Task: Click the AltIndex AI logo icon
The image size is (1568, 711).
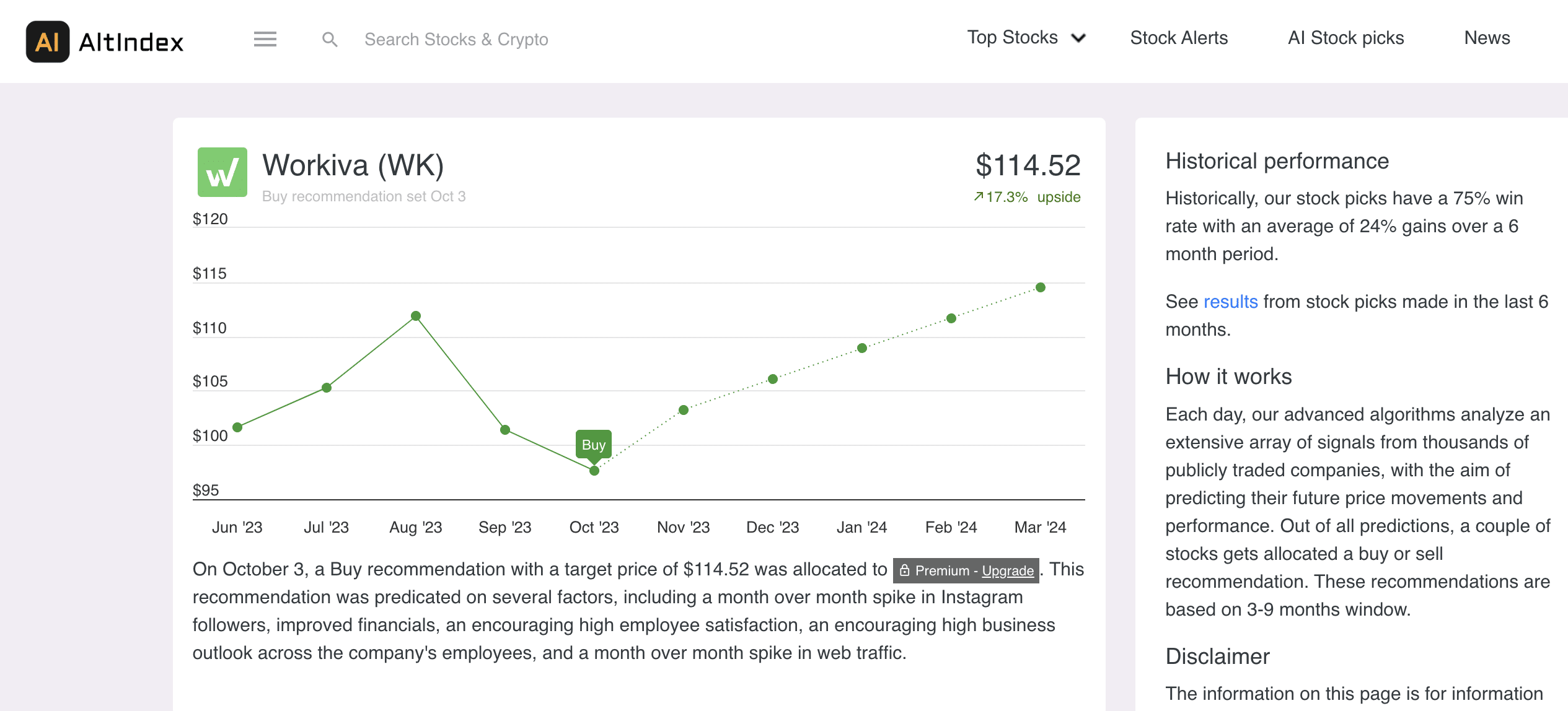Action: pos(48,41)
